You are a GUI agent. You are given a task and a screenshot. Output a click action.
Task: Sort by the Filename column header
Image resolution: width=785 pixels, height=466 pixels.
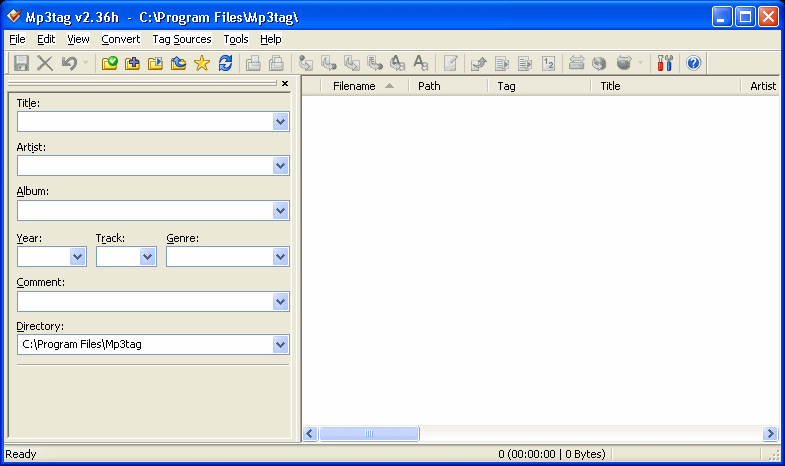365,86
